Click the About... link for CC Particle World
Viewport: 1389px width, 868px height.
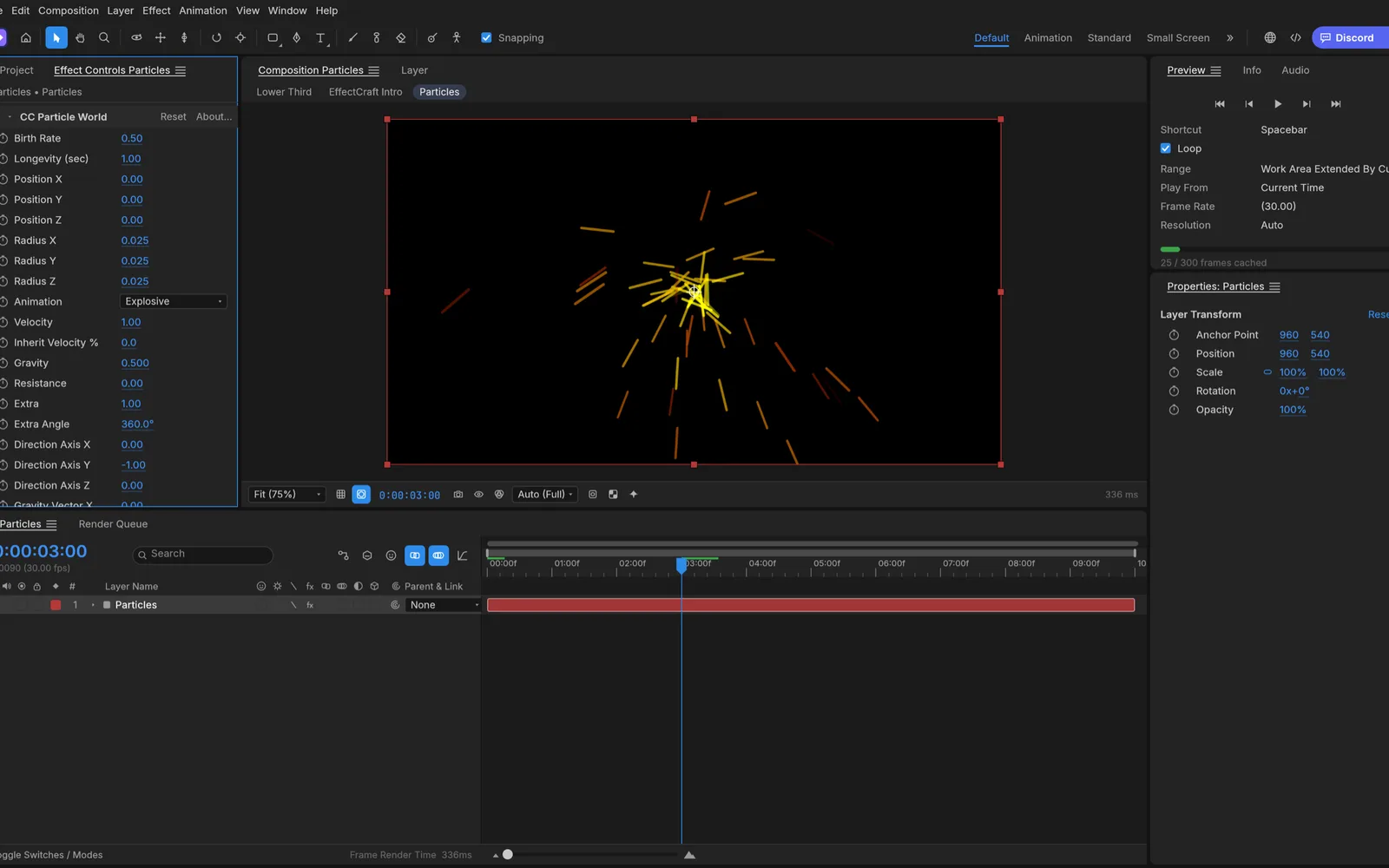(x=214, y=117)
